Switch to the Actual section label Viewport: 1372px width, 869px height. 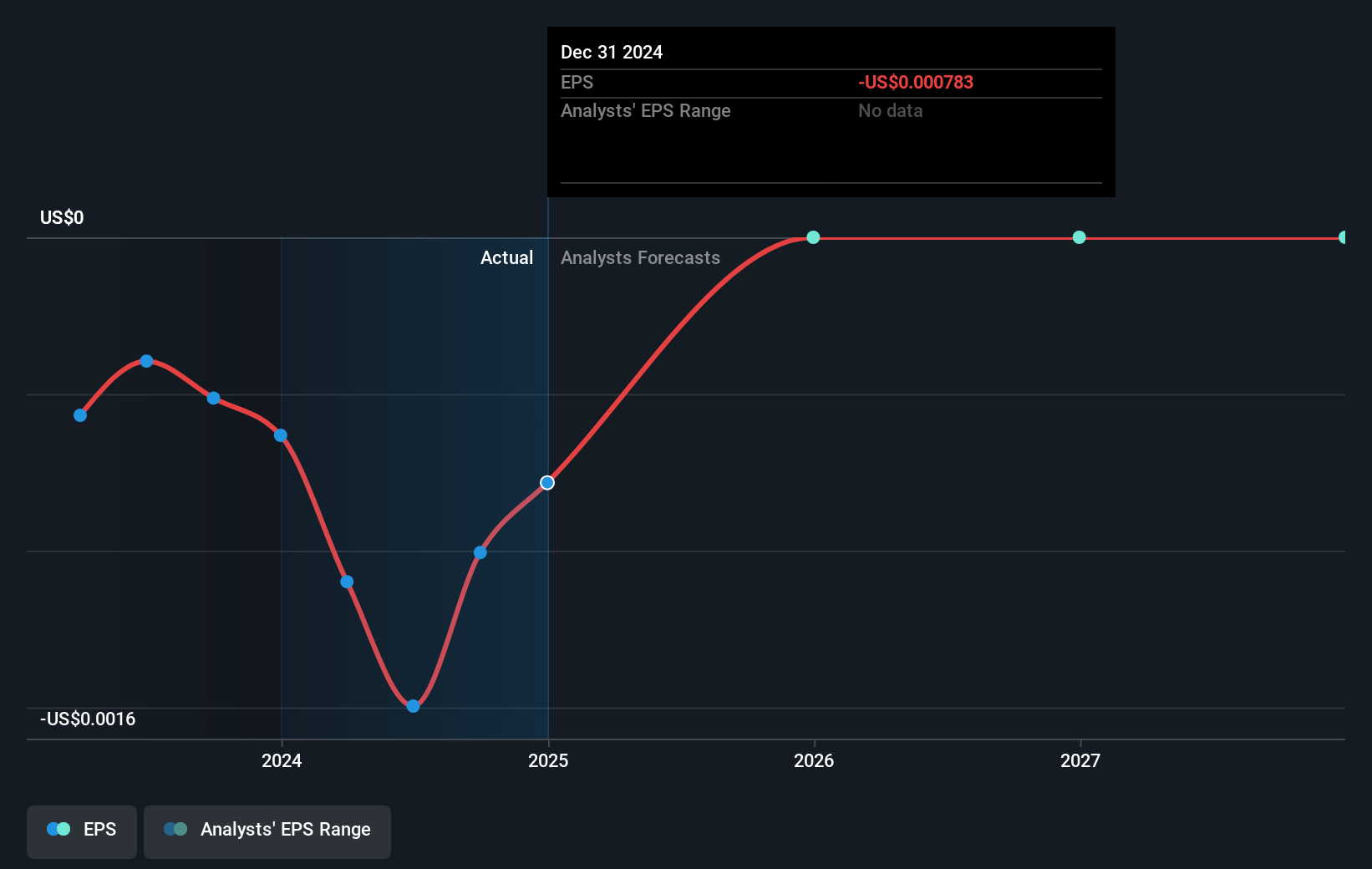coord(506,257)
